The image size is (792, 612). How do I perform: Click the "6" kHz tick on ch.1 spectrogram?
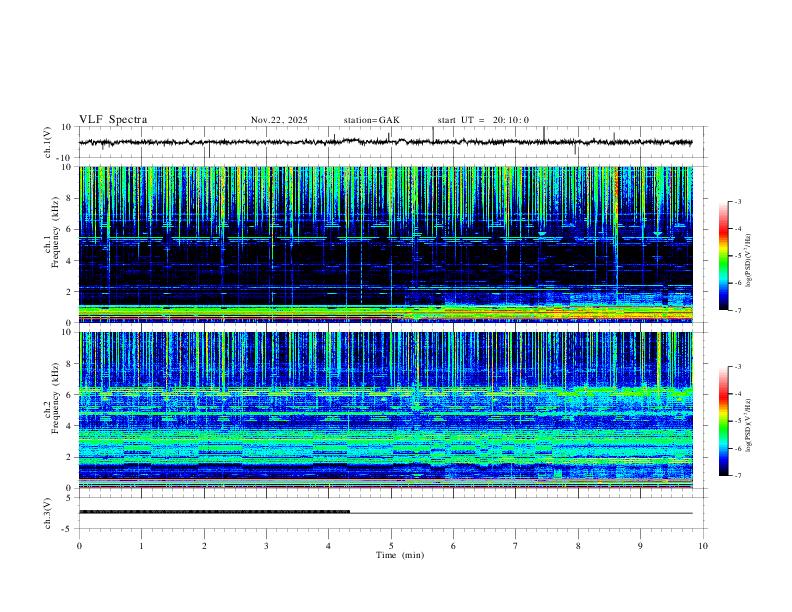pos(69,229)
